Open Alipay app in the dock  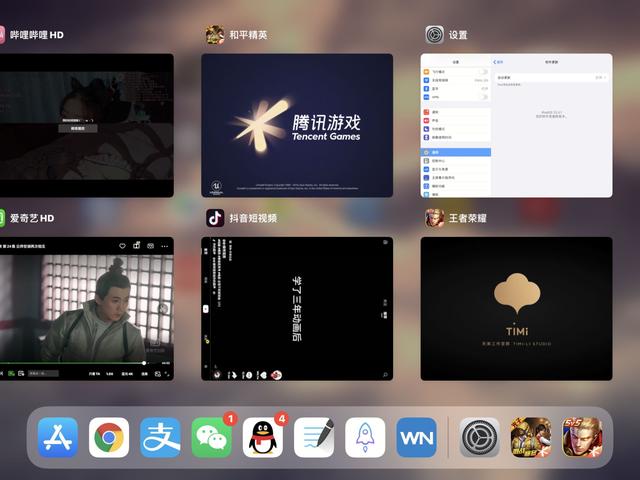point(160,437)
